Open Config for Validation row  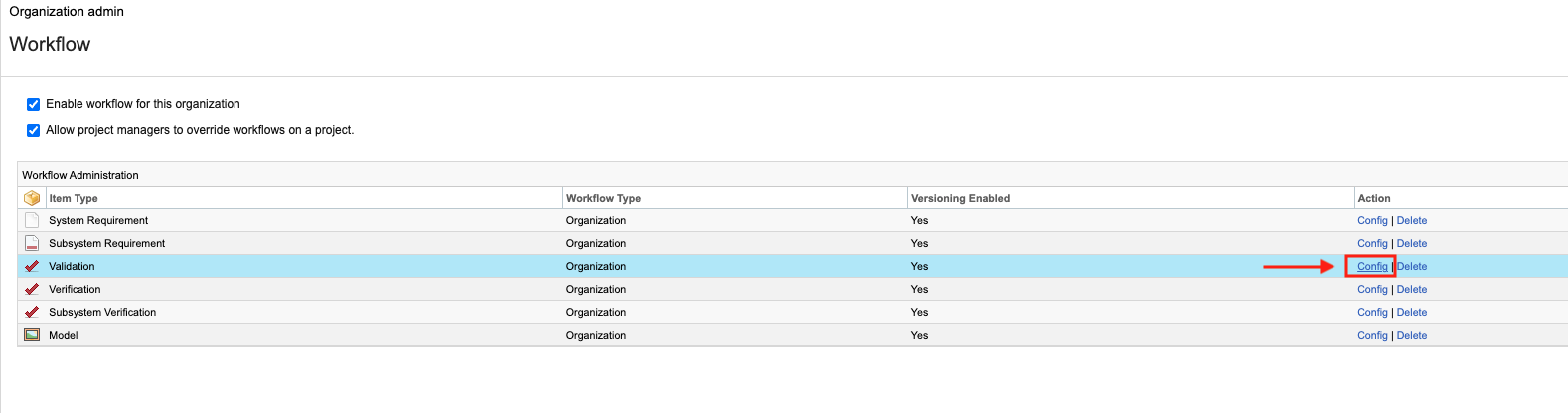tap(1372, 267)
